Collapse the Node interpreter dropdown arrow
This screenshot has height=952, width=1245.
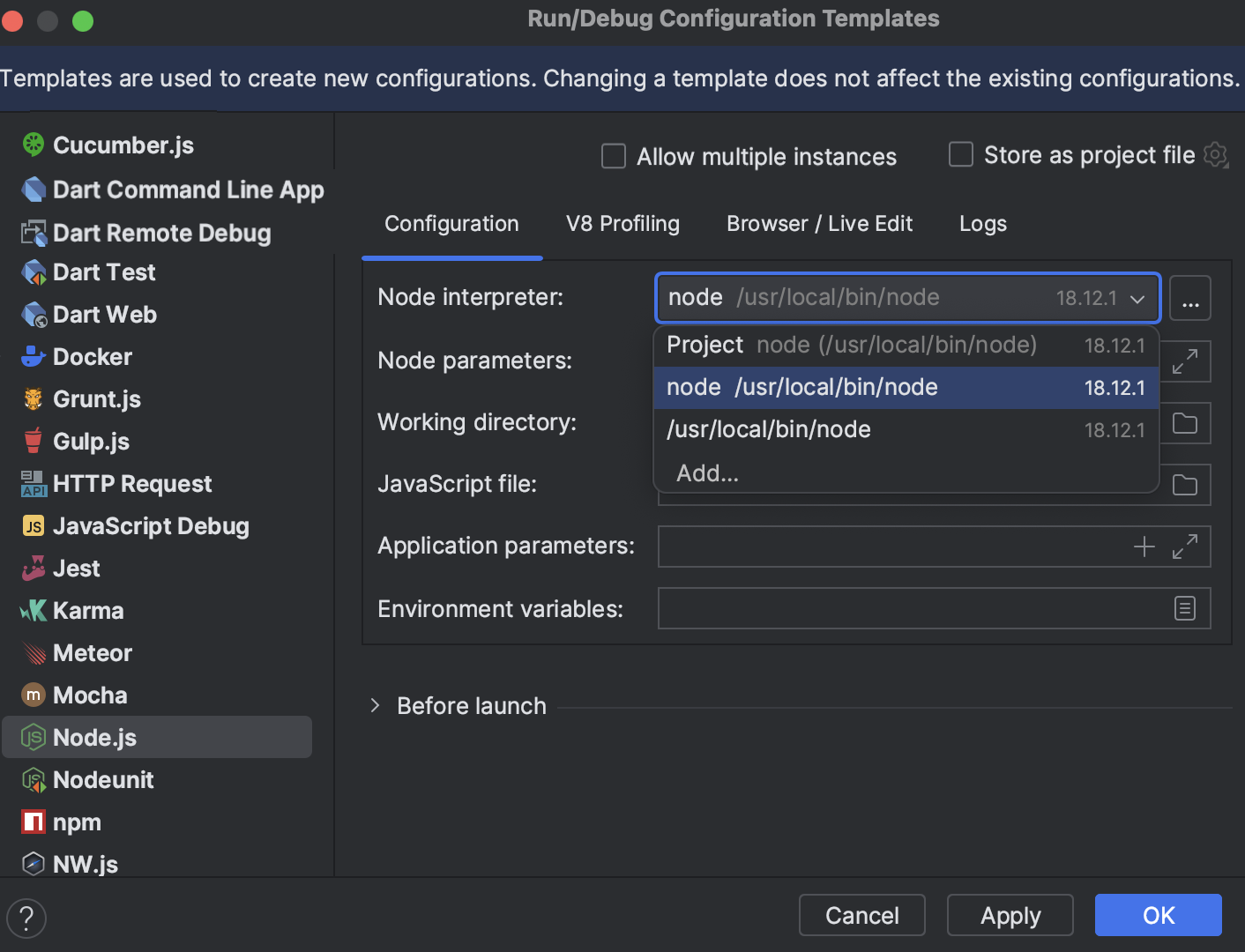tap(1137, 299)
